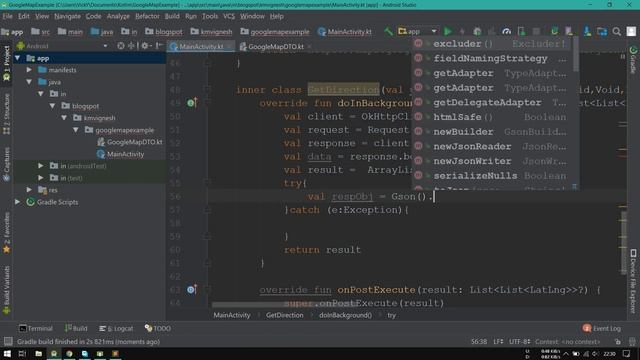This screenshot has height=360, width=640.
Task: Open the Refactor menu
Action: (x=147, y=16)
